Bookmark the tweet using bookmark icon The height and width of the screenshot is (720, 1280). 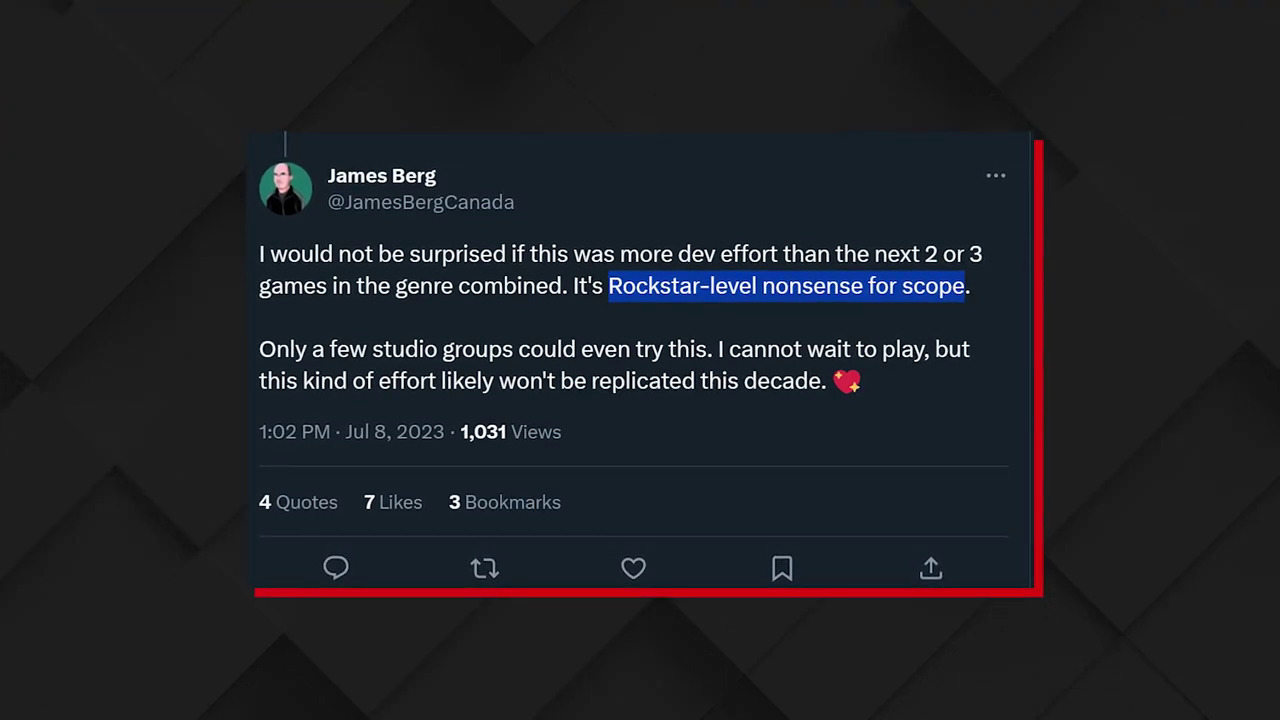pos(782,568)
